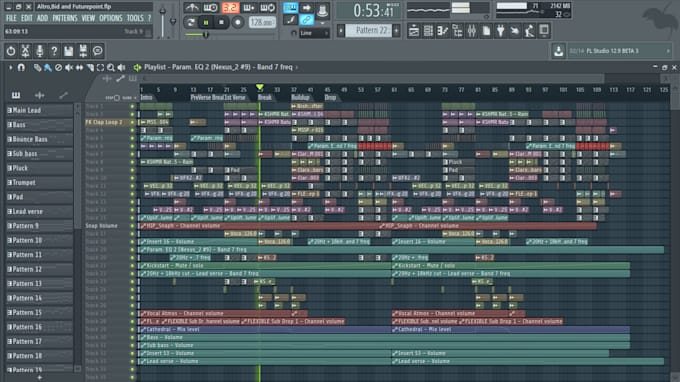Viewport: 680px width, 382px height.
Task: Open help with the question mark icon
Action: (54, 51)
